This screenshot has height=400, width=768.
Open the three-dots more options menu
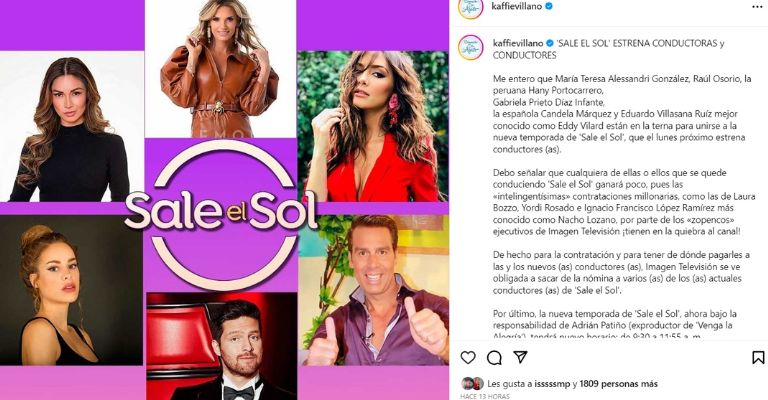(x=757, y=7)
